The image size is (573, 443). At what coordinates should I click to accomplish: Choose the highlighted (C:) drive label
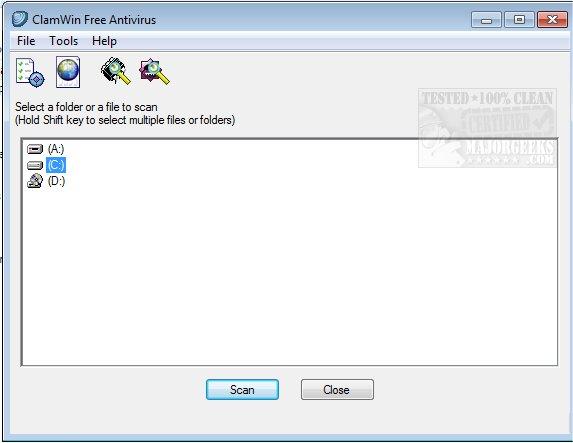(x=56, y=165)
